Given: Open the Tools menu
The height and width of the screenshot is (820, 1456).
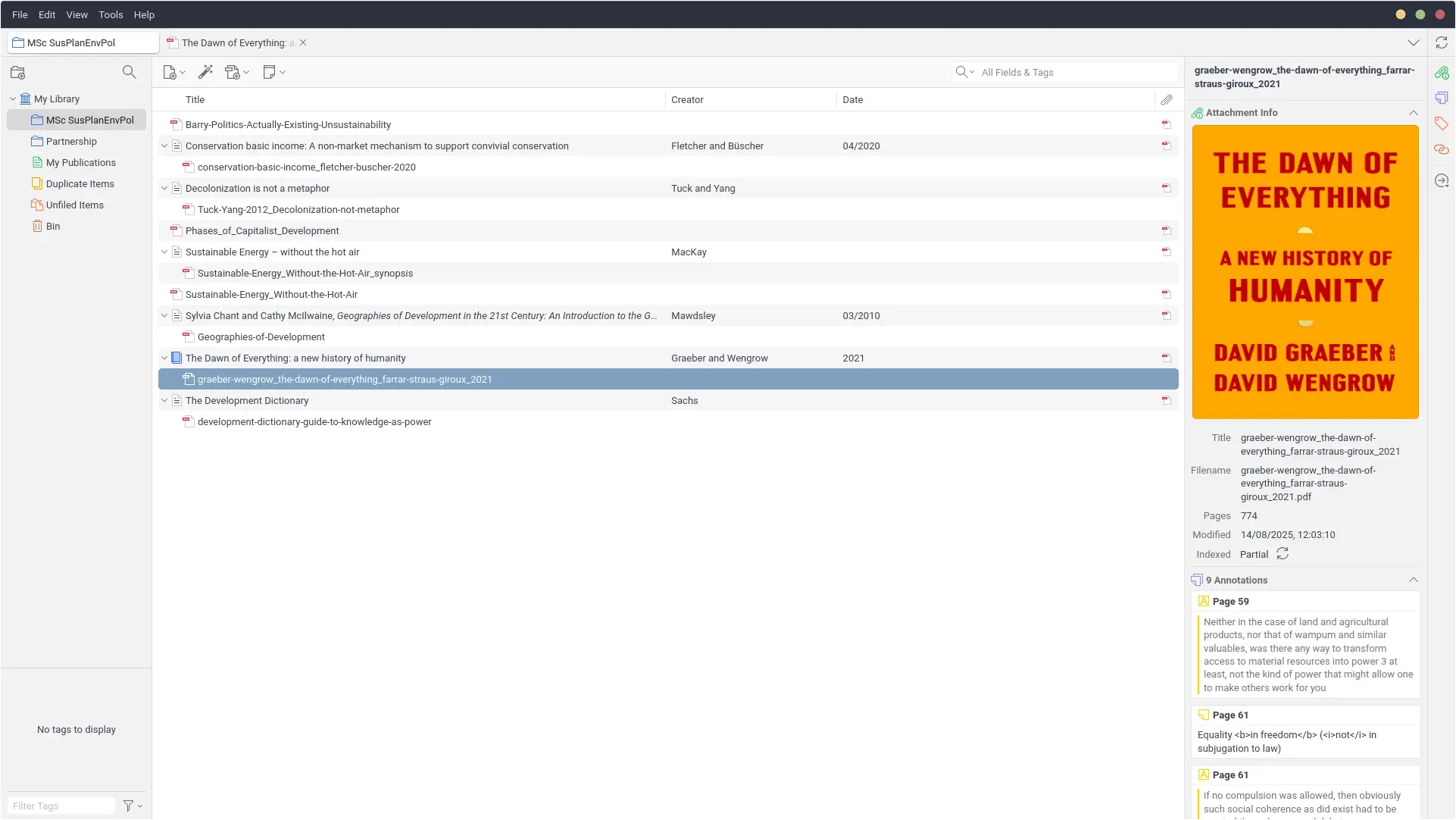Looking at the screenshot, I should [x=111, y=14].
